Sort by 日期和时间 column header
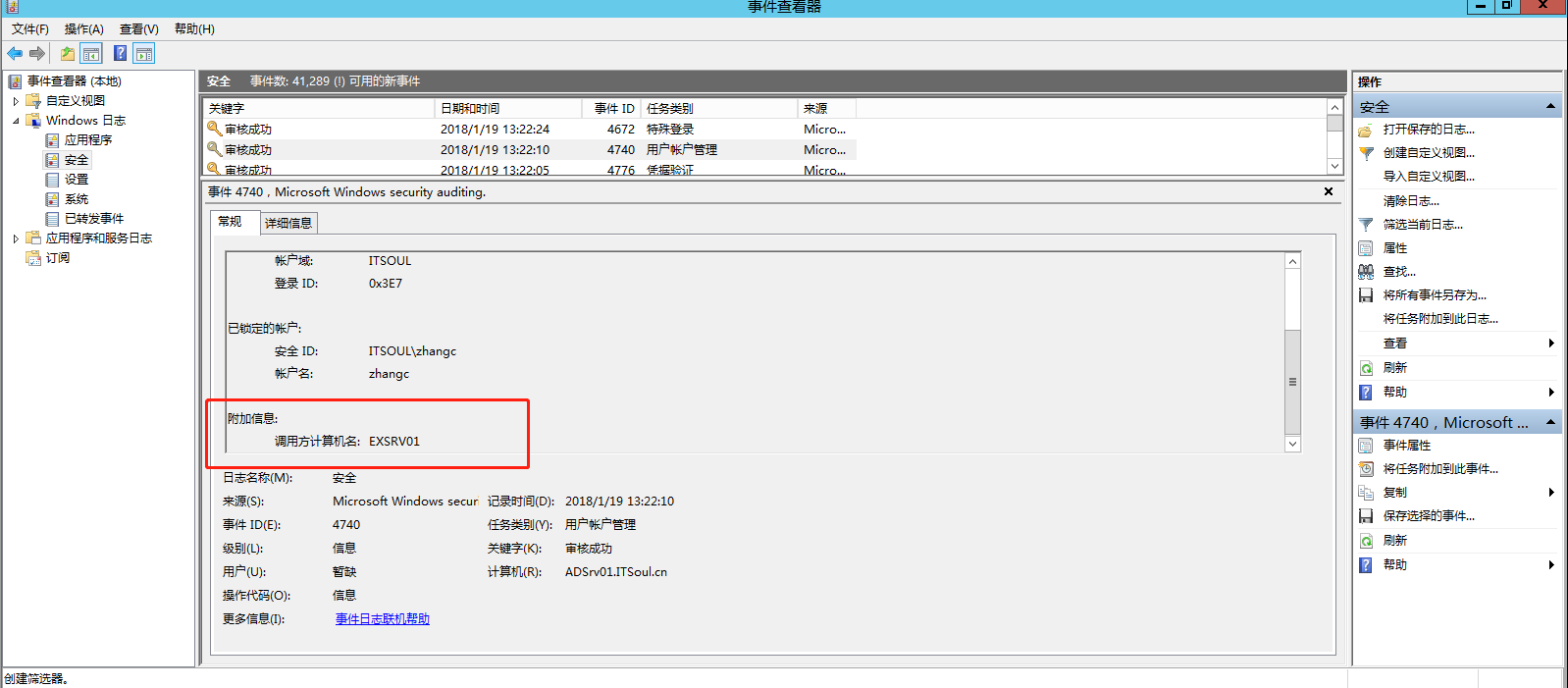Screen dimensions: 1568x688 508,109
